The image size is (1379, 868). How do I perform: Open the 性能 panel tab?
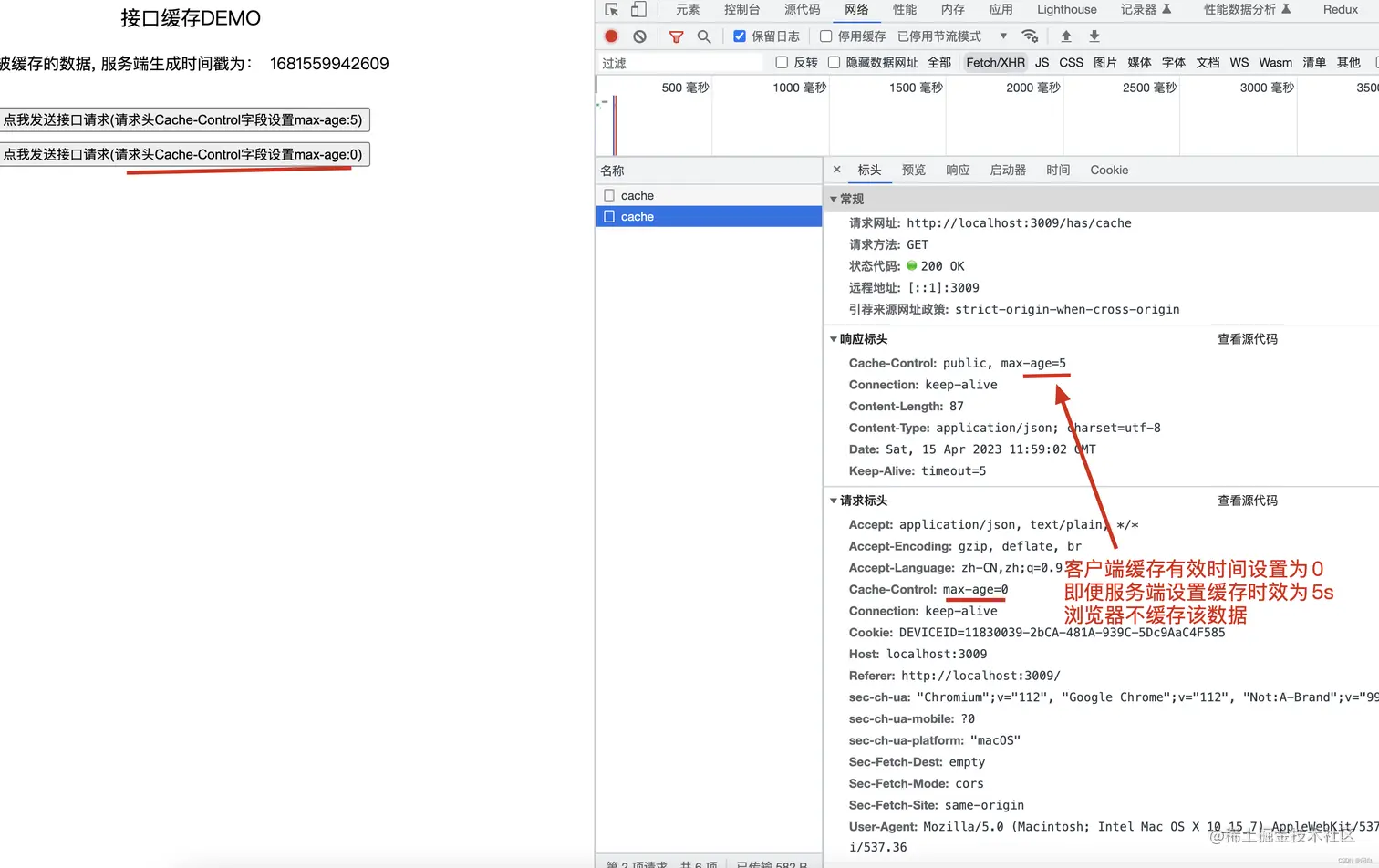point(905,9)
